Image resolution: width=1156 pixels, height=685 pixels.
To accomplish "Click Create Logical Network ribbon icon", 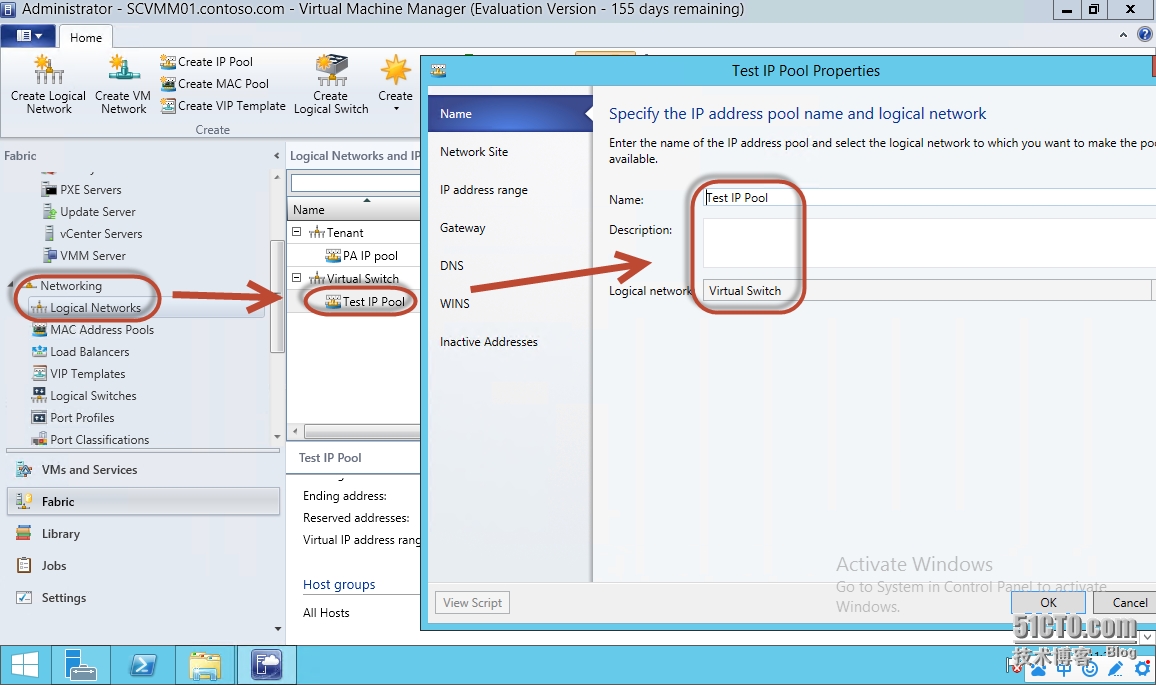I will tap(49, 84).
